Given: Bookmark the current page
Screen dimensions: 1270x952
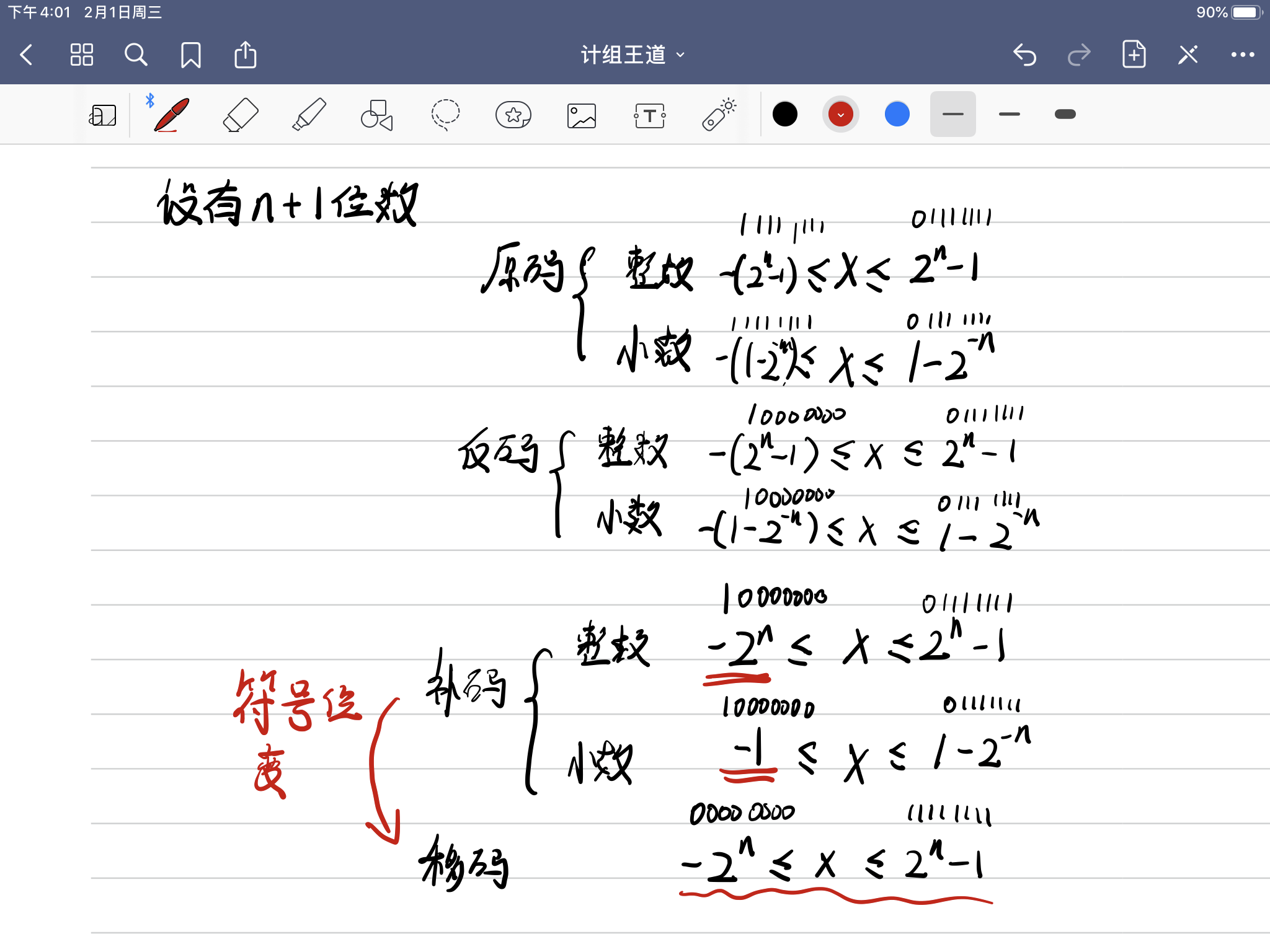Looking at the screenshot, I should click(x=190, y=55).
